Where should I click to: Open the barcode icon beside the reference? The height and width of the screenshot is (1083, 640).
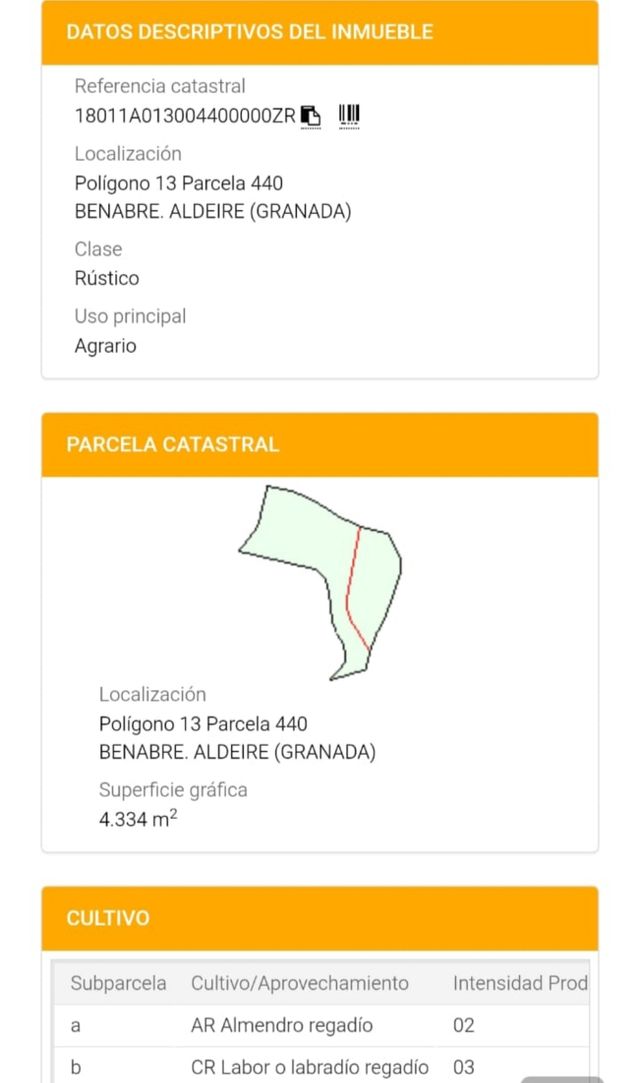click(x=349, y=116)
